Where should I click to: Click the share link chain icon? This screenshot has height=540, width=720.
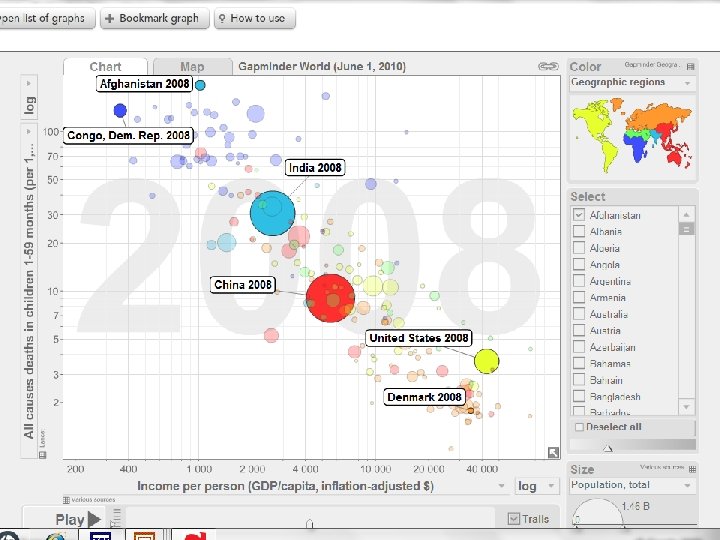[548, 66]
